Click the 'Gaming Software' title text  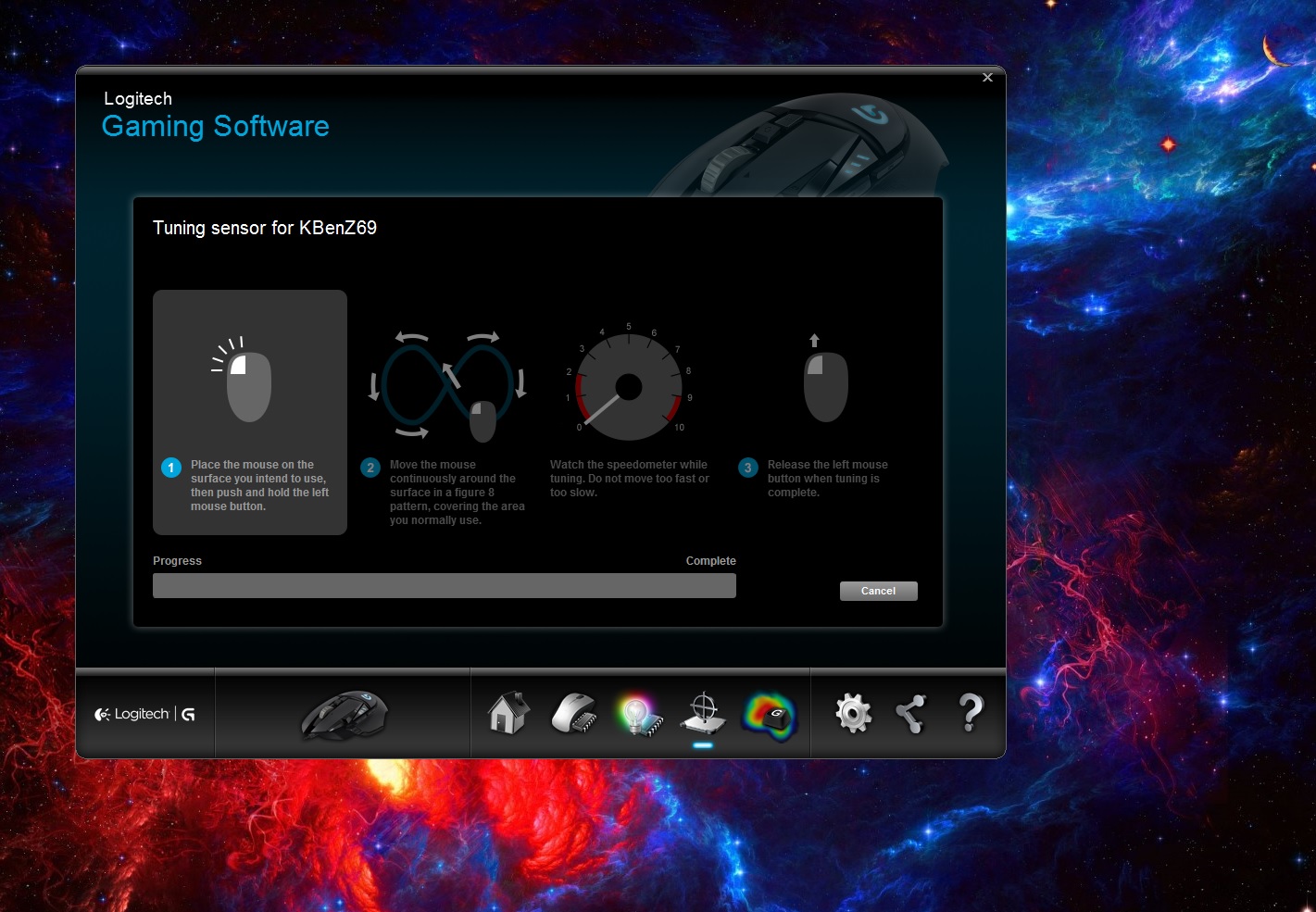pos(216,127)
